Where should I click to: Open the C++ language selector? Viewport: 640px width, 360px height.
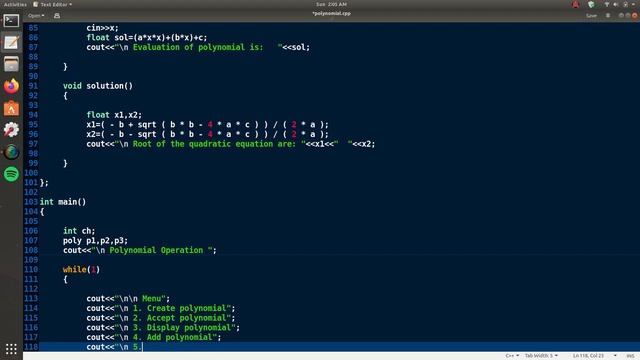click(x=512, y=356)
